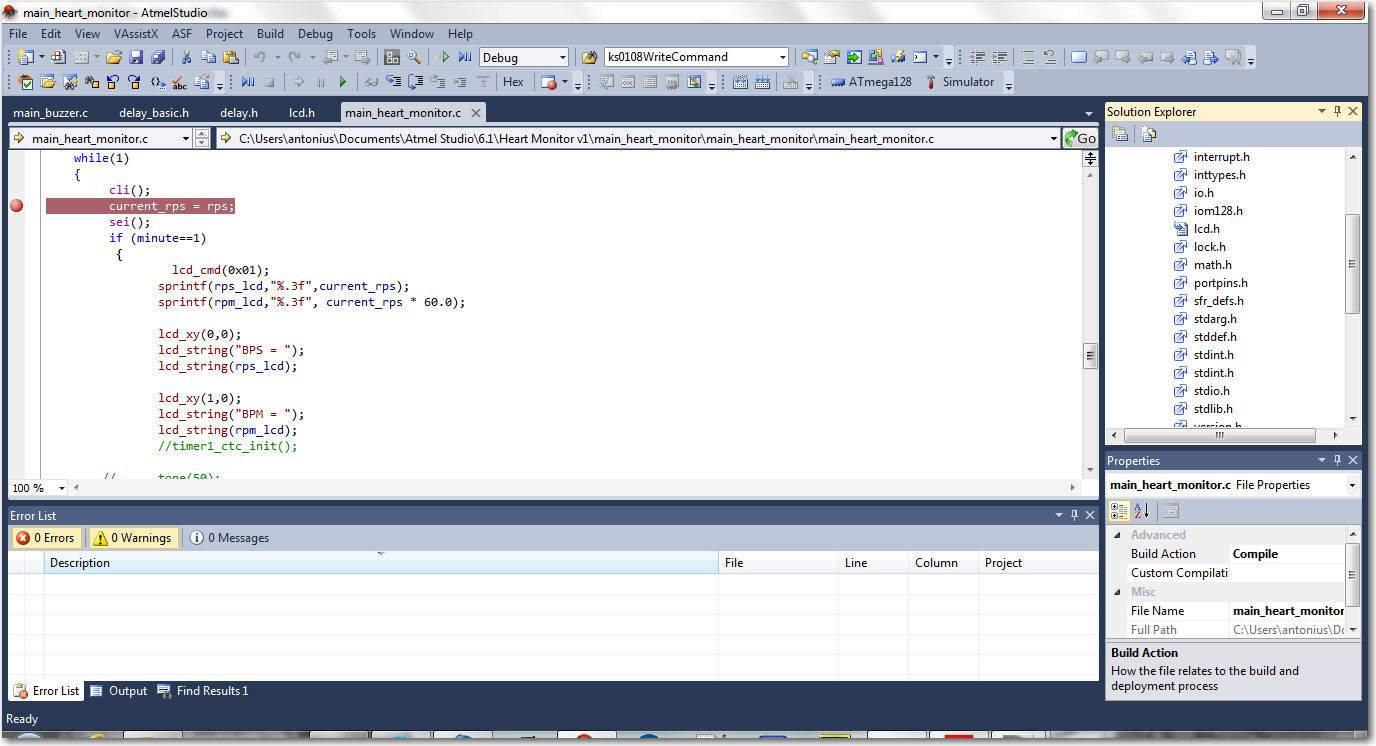The image size is (1376, 746).
Task: Open the Build menu
Action: (270, 34)
